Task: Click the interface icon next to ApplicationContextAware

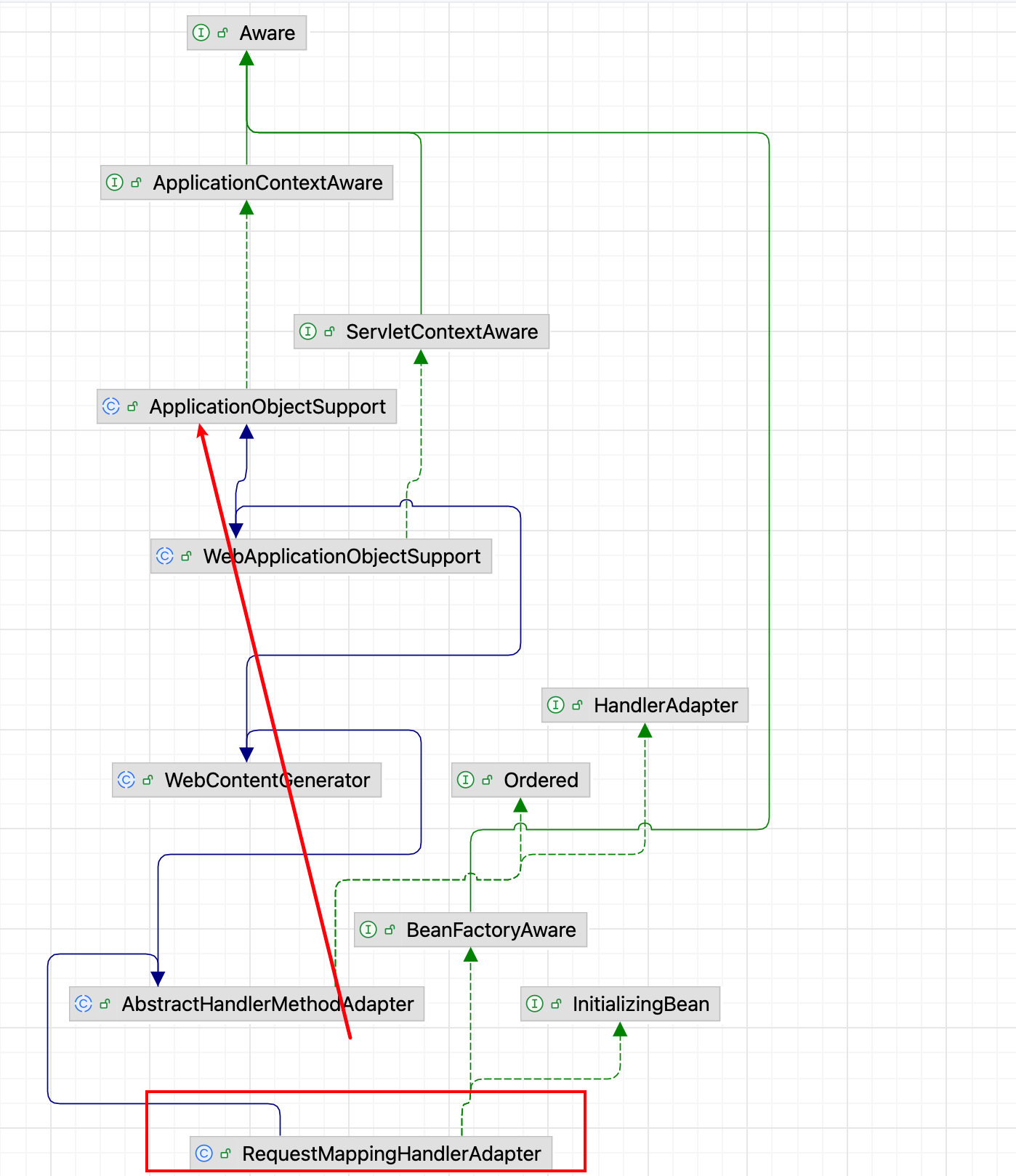Action: coord(115,182)
